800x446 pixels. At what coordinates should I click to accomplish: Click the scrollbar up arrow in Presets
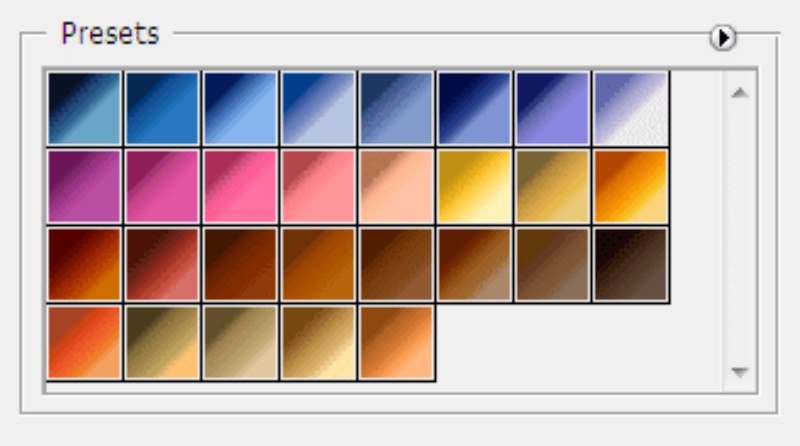pos(740,93)
